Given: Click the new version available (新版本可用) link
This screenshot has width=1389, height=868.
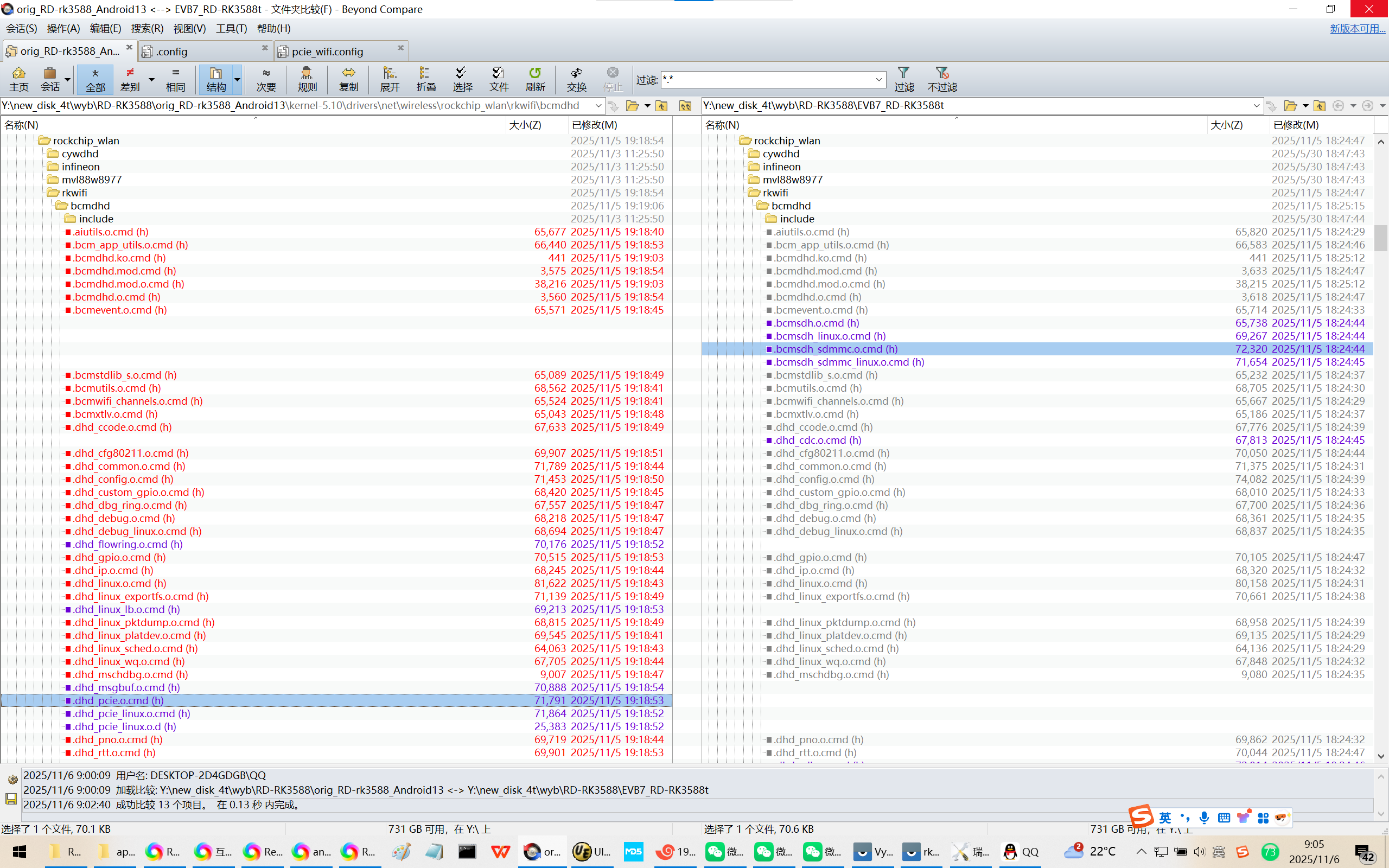Looking at the screenshot, I should tap(1357, 28).
